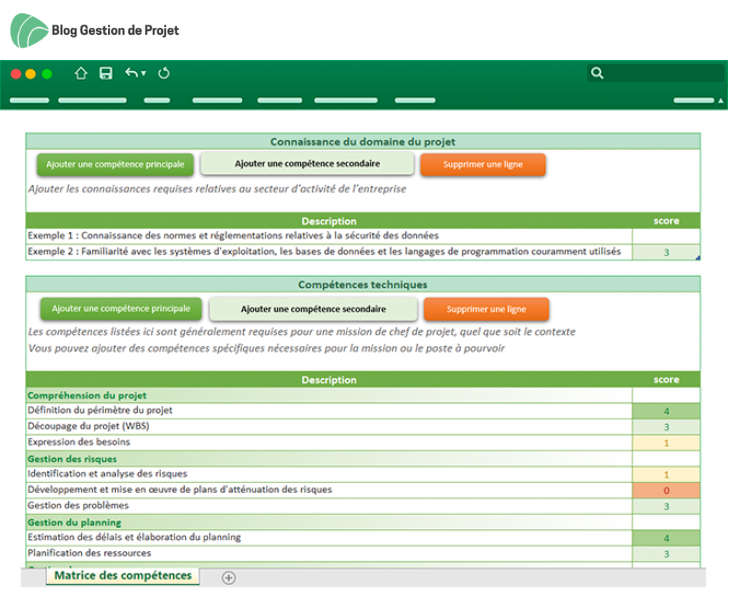Collapse the ribbon with the up arrow
The image size is (750, 600).
720,100
